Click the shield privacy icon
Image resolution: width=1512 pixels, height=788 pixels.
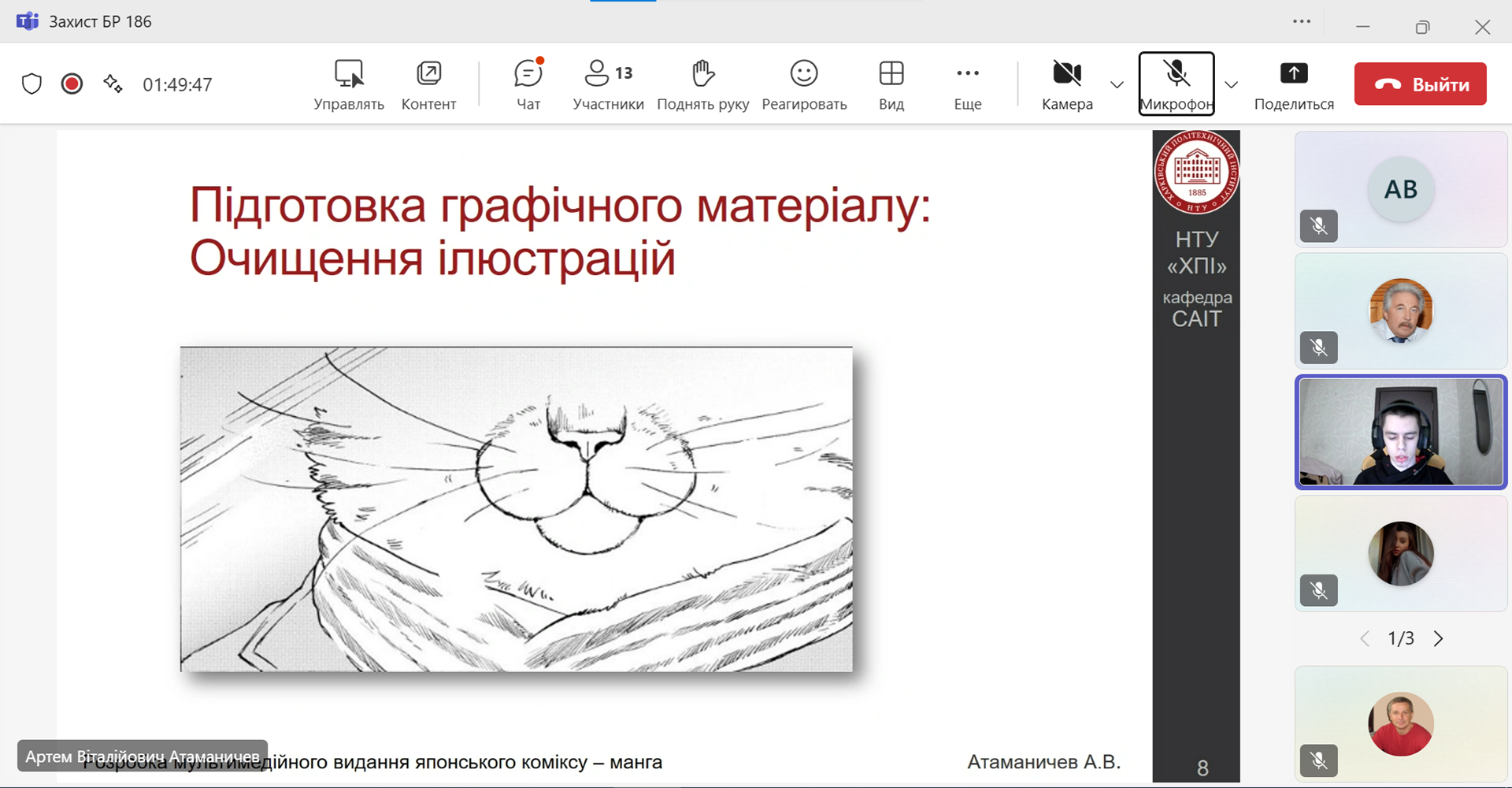tap(31, 84)
